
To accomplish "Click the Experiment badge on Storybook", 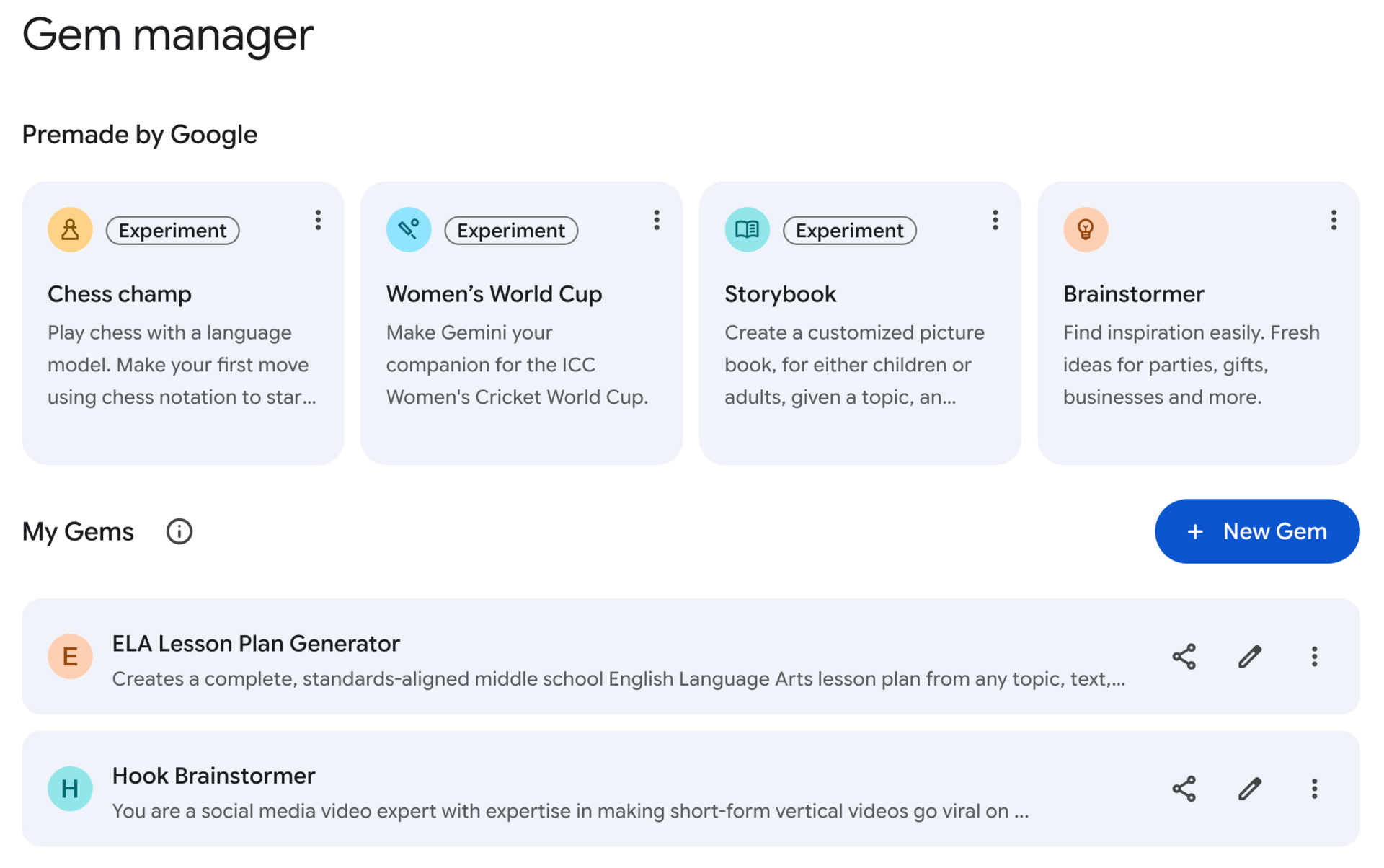I will tap(849, 231).
